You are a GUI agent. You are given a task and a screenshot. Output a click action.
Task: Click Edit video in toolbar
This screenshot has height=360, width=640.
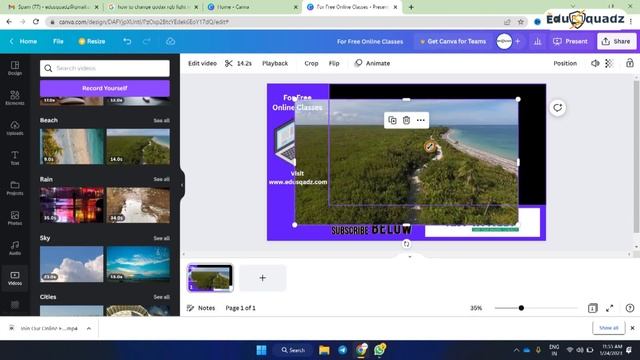(202, 63)
